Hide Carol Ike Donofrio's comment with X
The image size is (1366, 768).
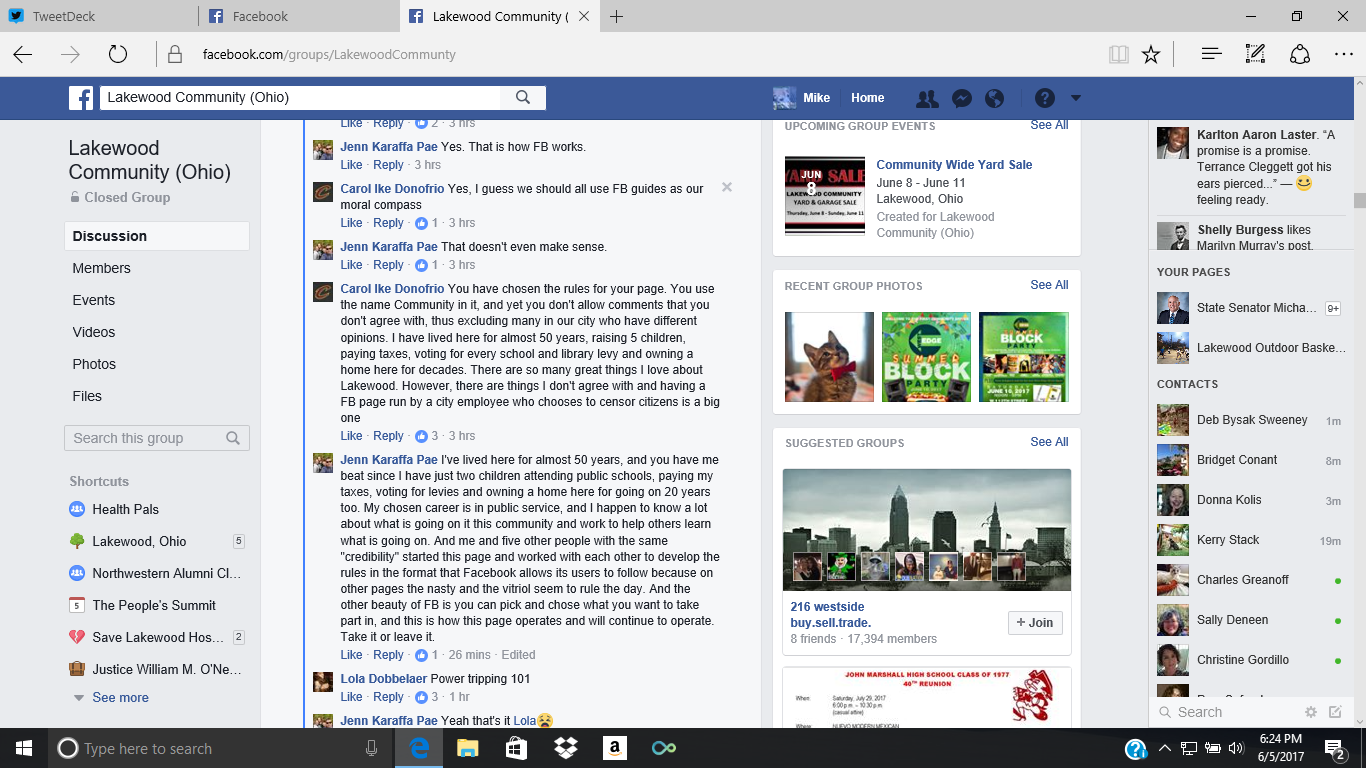[727, 187]
